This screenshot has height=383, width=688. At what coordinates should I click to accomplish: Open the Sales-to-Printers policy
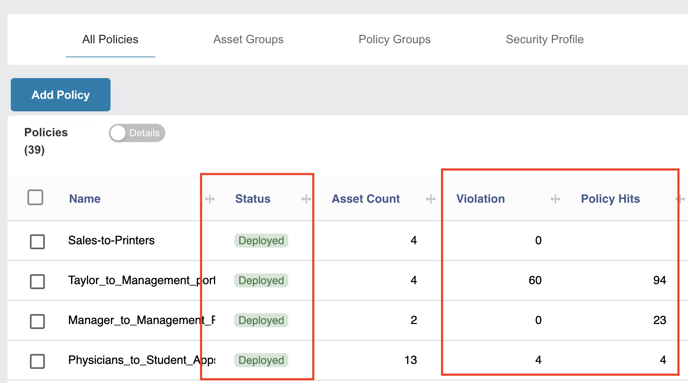click(x=111, y=240)
